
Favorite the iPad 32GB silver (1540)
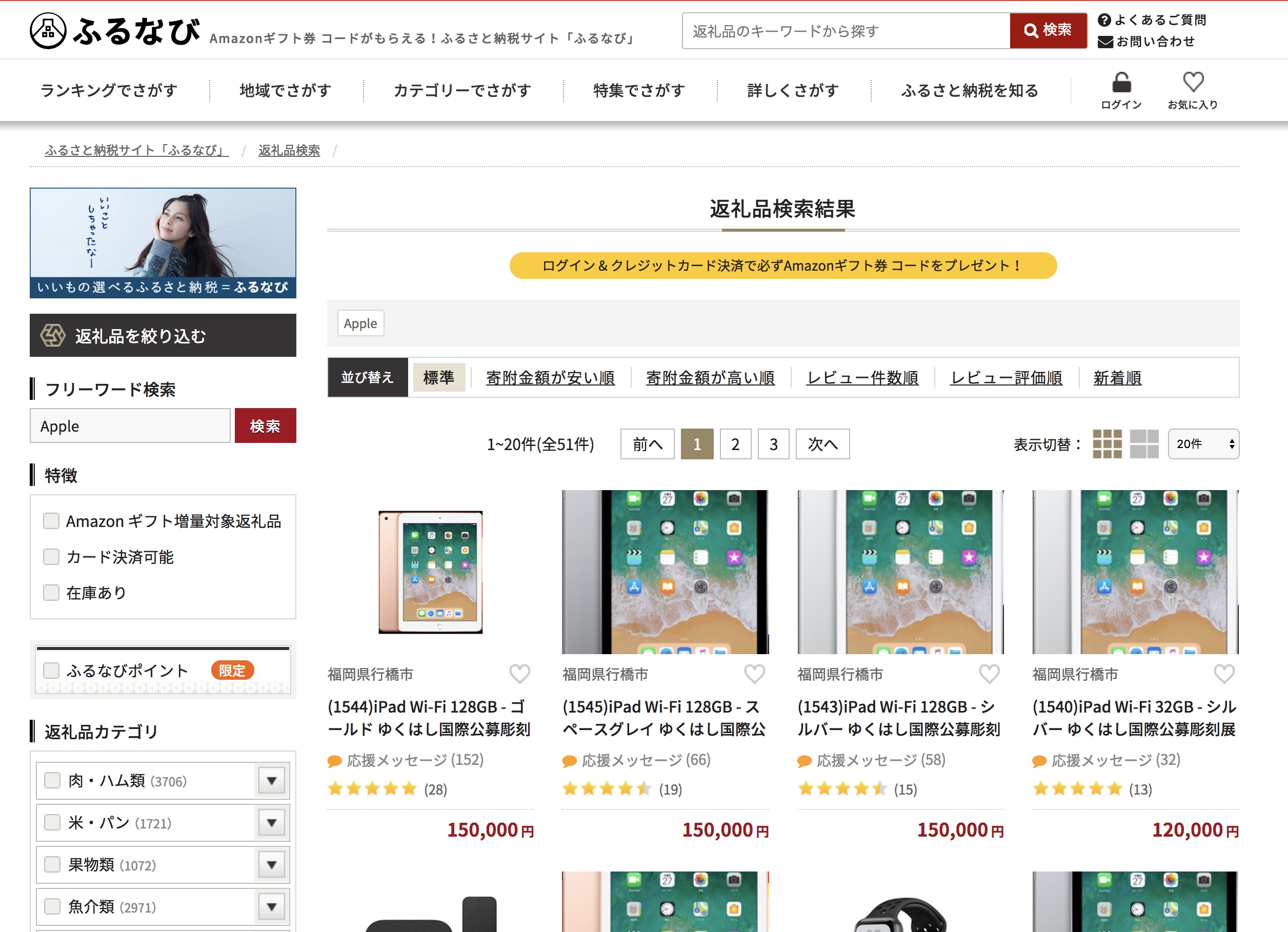tap(1224, 674)
